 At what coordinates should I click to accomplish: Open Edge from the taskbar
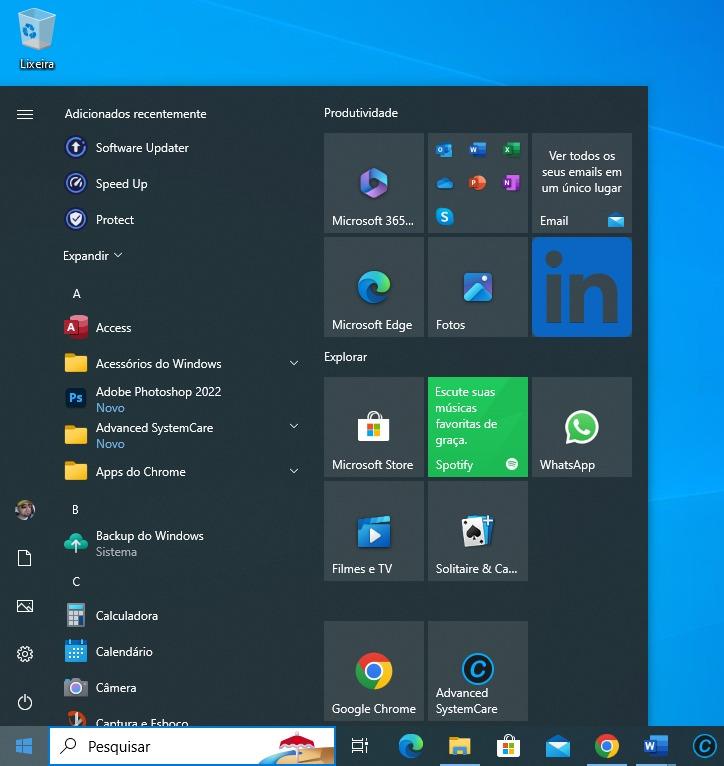410,746
